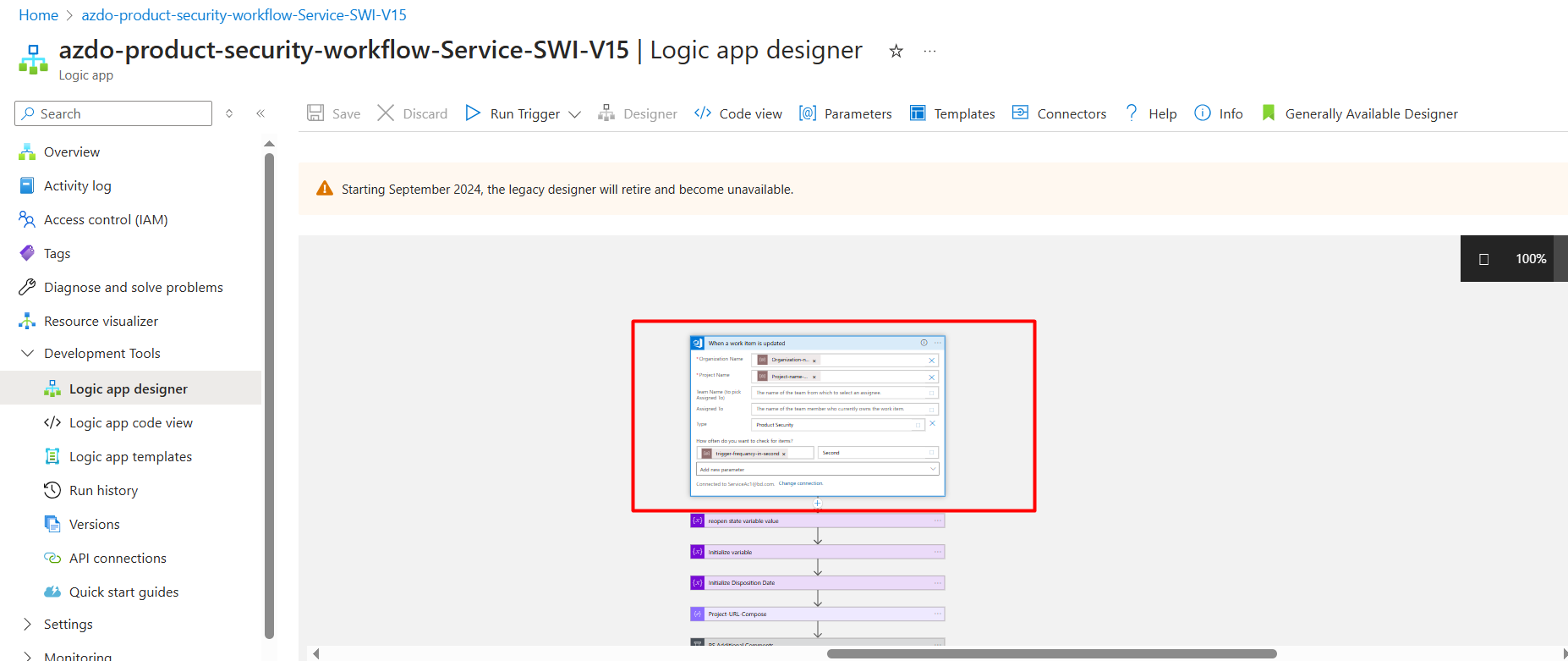Clear the Project Name field with X
Viewport: 1568px width, 661px height.
[x=932, y=377]
